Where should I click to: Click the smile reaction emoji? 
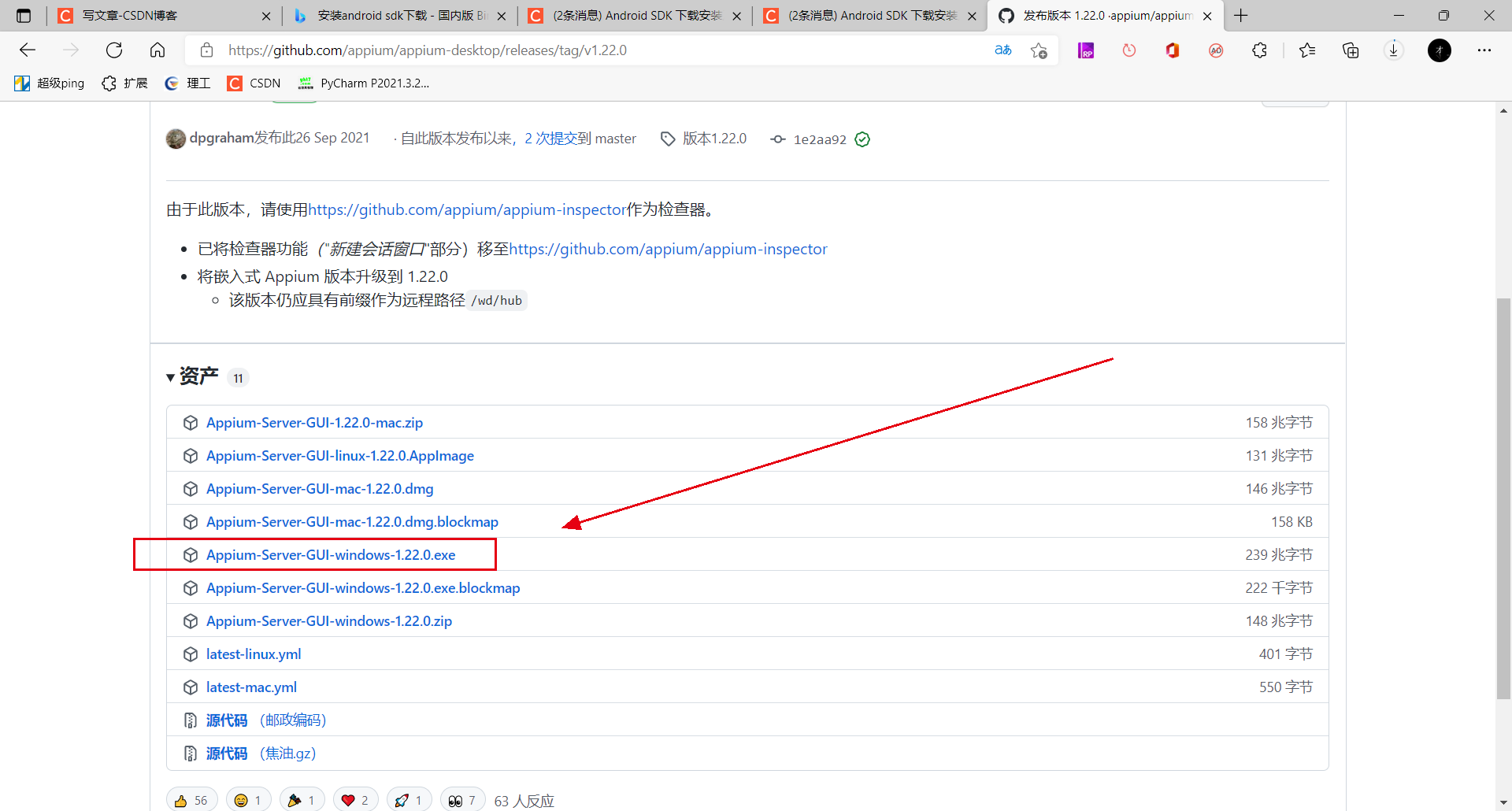[x=241, y=800]
